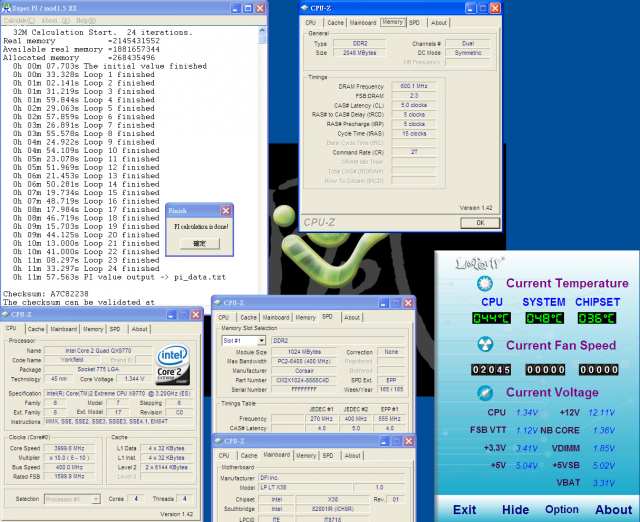Click the Current Temperature snowflake icon
Screen dimensions: 640x522
tap(484, 283)
